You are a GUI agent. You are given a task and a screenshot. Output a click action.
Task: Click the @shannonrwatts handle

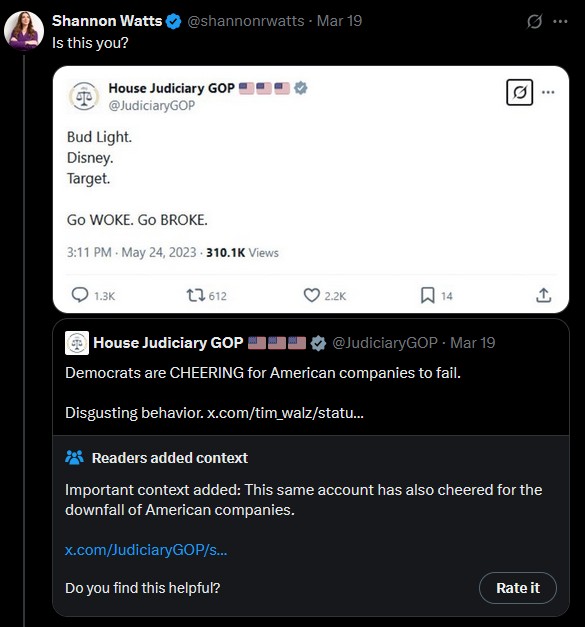tap(246, 21)
